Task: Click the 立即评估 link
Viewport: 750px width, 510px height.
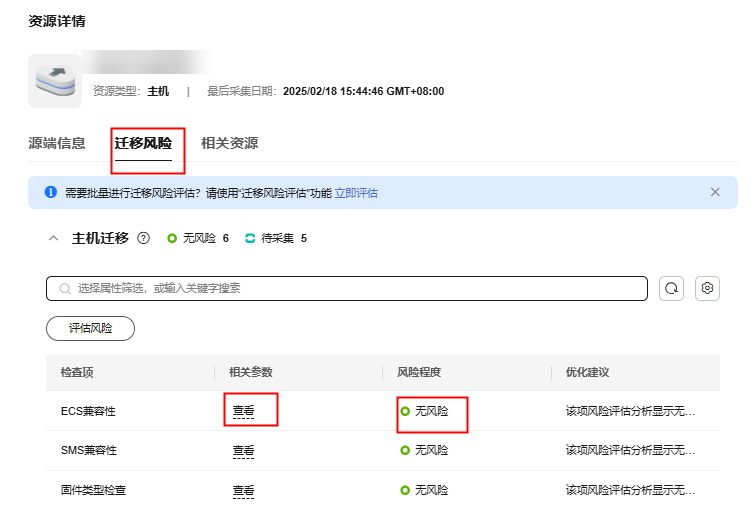Action: point(356,193)
